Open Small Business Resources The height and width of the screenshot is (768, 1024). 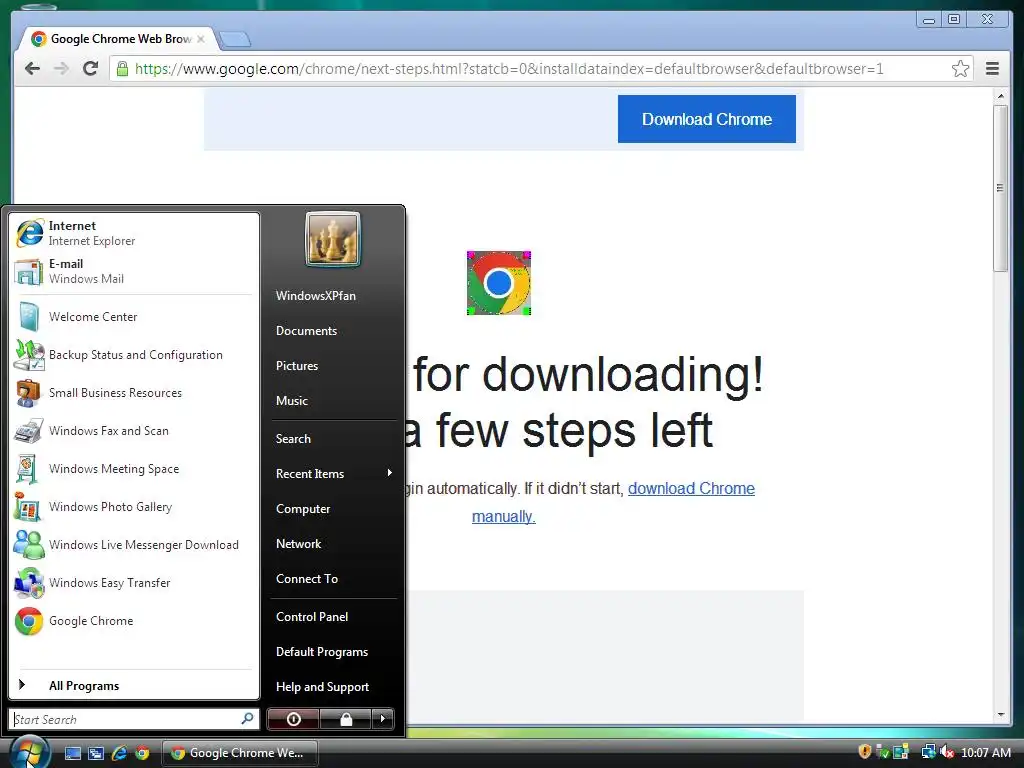coord(134,392)
